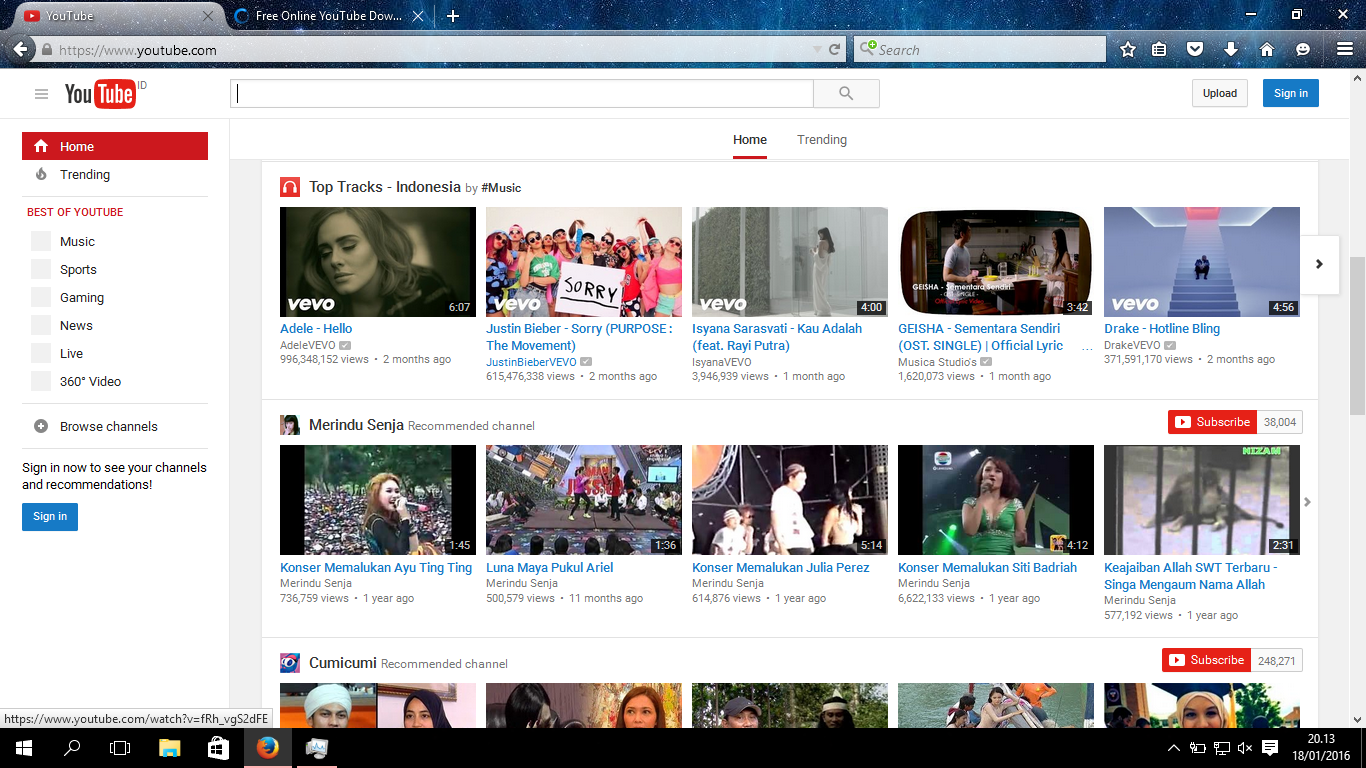The width and height of the screenshot is (1366, 768).
Task: Open the Windows Start menu
Action: [x=24, y=748]
